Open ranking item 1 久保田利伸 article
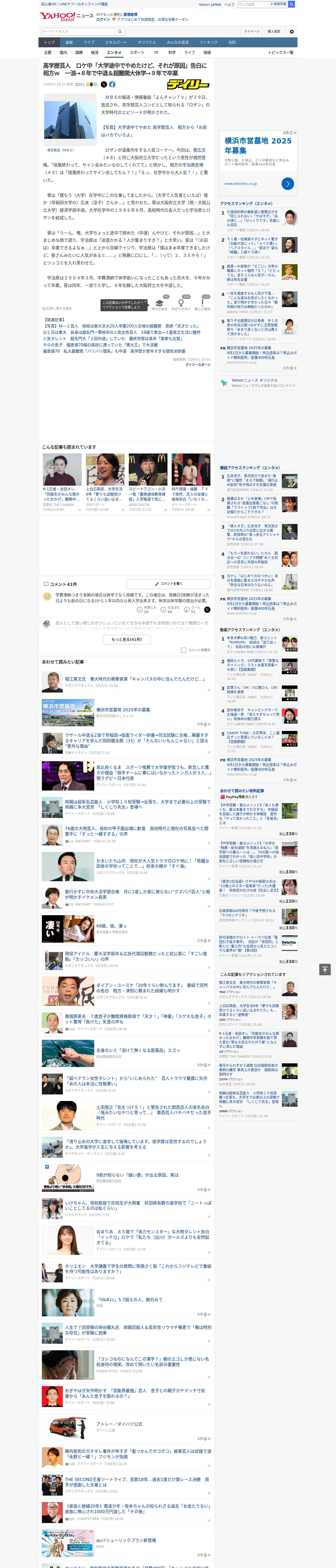Screen dimensions: 336x1568 [x=253, y=218]
